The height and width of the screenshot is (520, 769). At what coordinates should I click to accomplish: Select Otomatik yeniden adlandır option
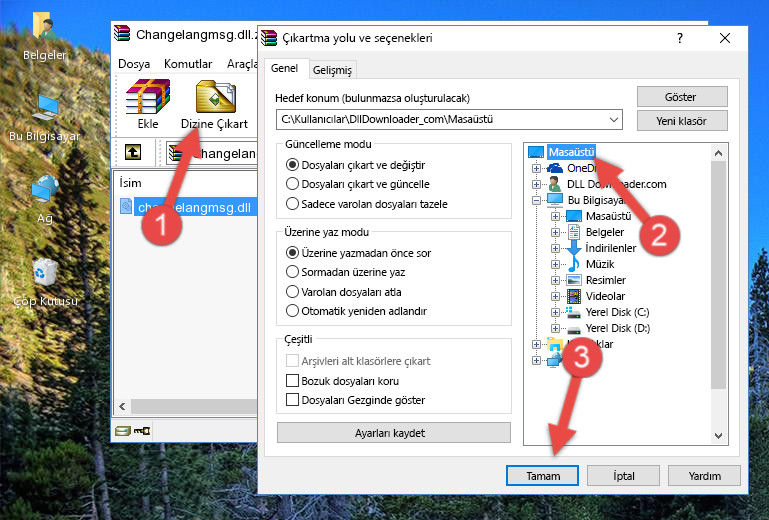pos(356,311)
